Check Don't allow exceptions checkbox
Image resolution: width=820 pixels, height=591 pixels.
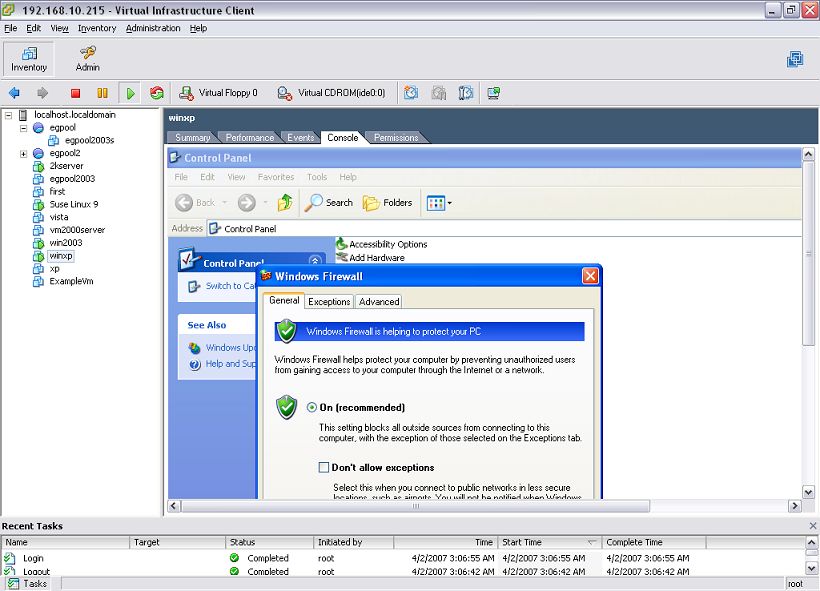tap(324, 467)
